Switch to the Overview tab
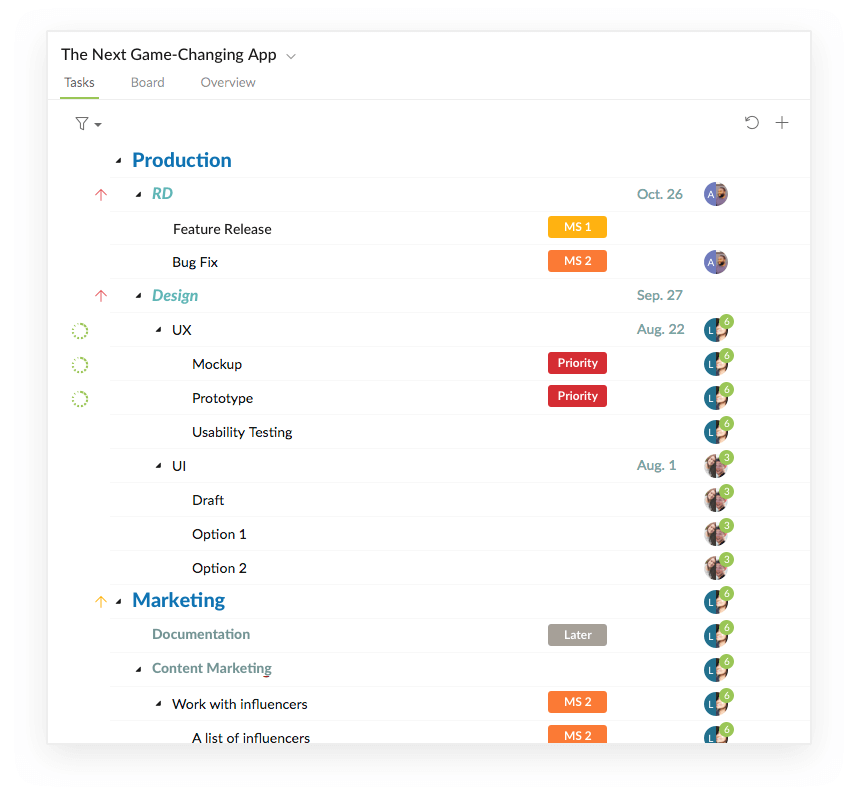 click(x=228, y=83)
